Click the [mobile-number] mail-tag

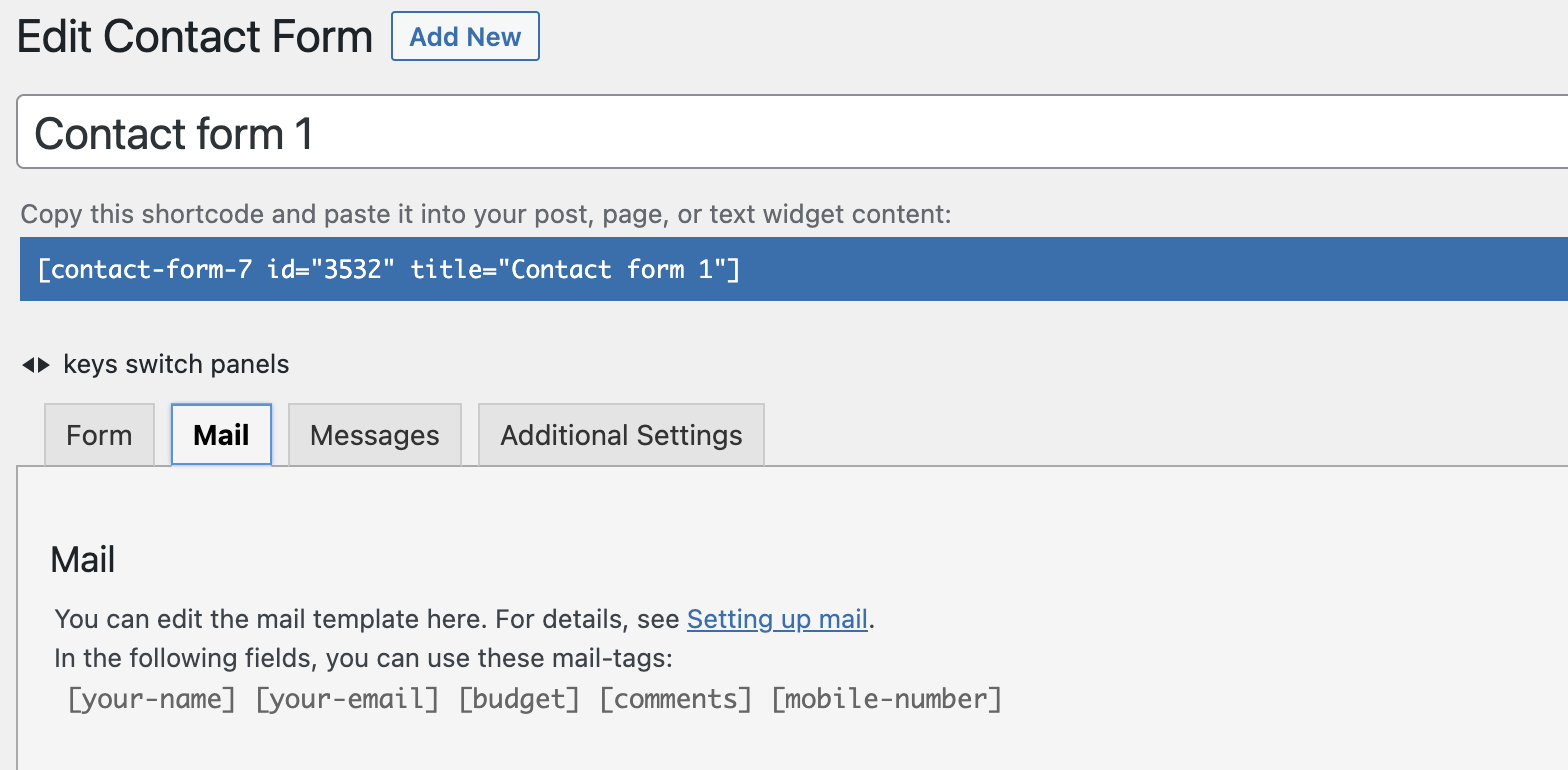(886, 699)
